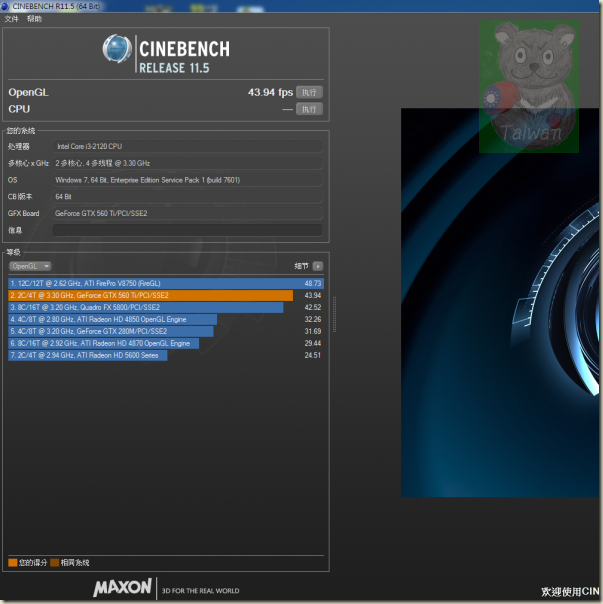Click the 细节 details arrow button
Image resolution: width=603 pixels, height=604 pixels.
pos(318,266)
